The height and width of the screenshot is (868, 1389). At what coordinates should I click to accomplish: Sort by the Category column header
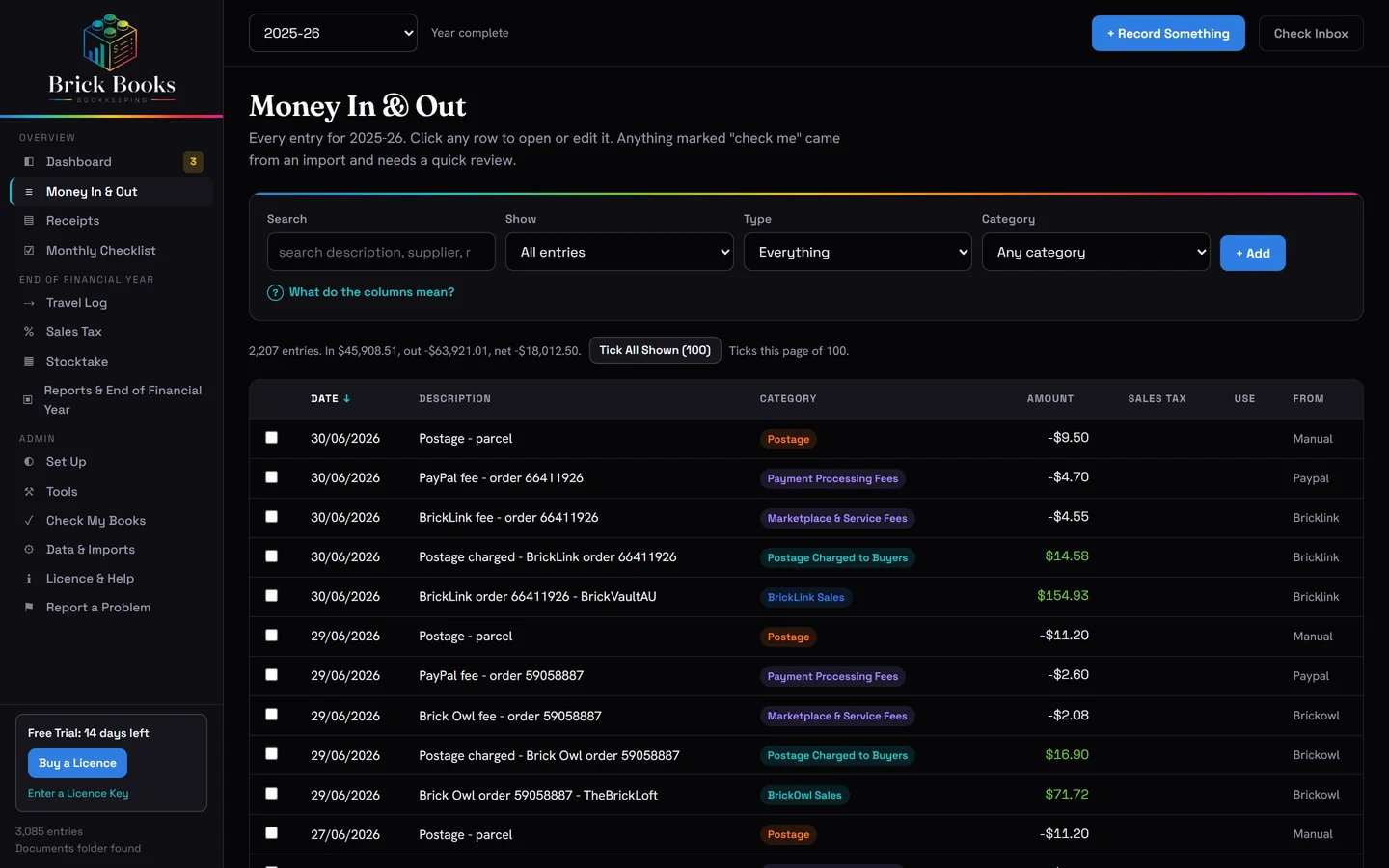(x=788, y=399)
